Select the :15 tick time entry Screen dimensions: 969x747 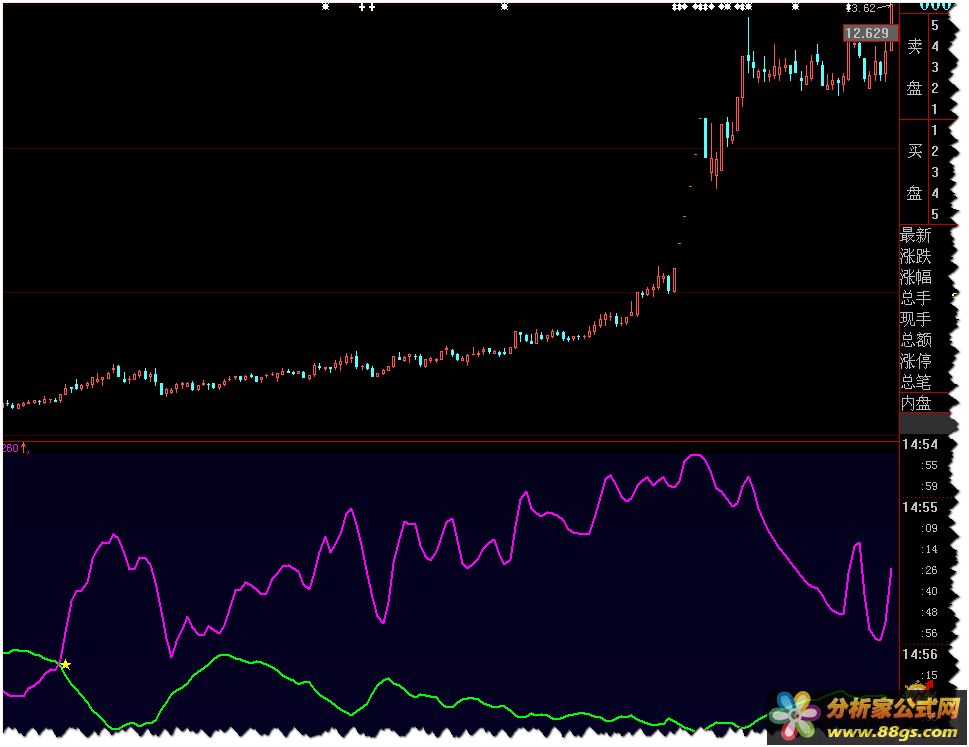[929, 675]
